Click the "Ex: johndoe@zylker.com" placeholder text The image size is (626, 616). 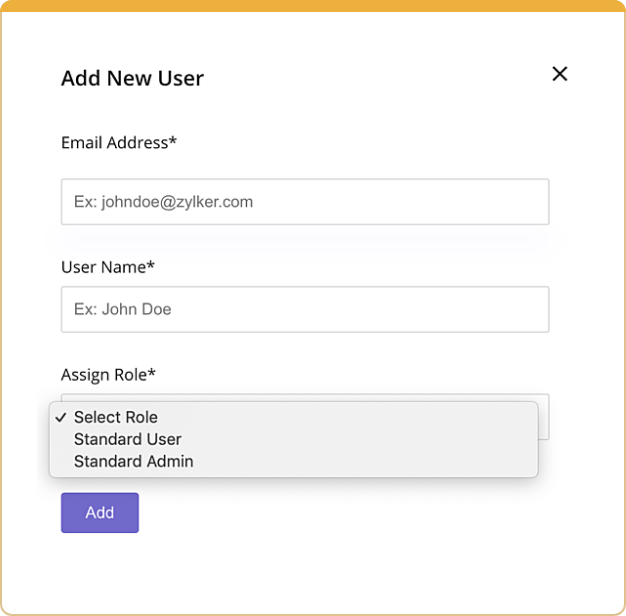pos(163,202)
